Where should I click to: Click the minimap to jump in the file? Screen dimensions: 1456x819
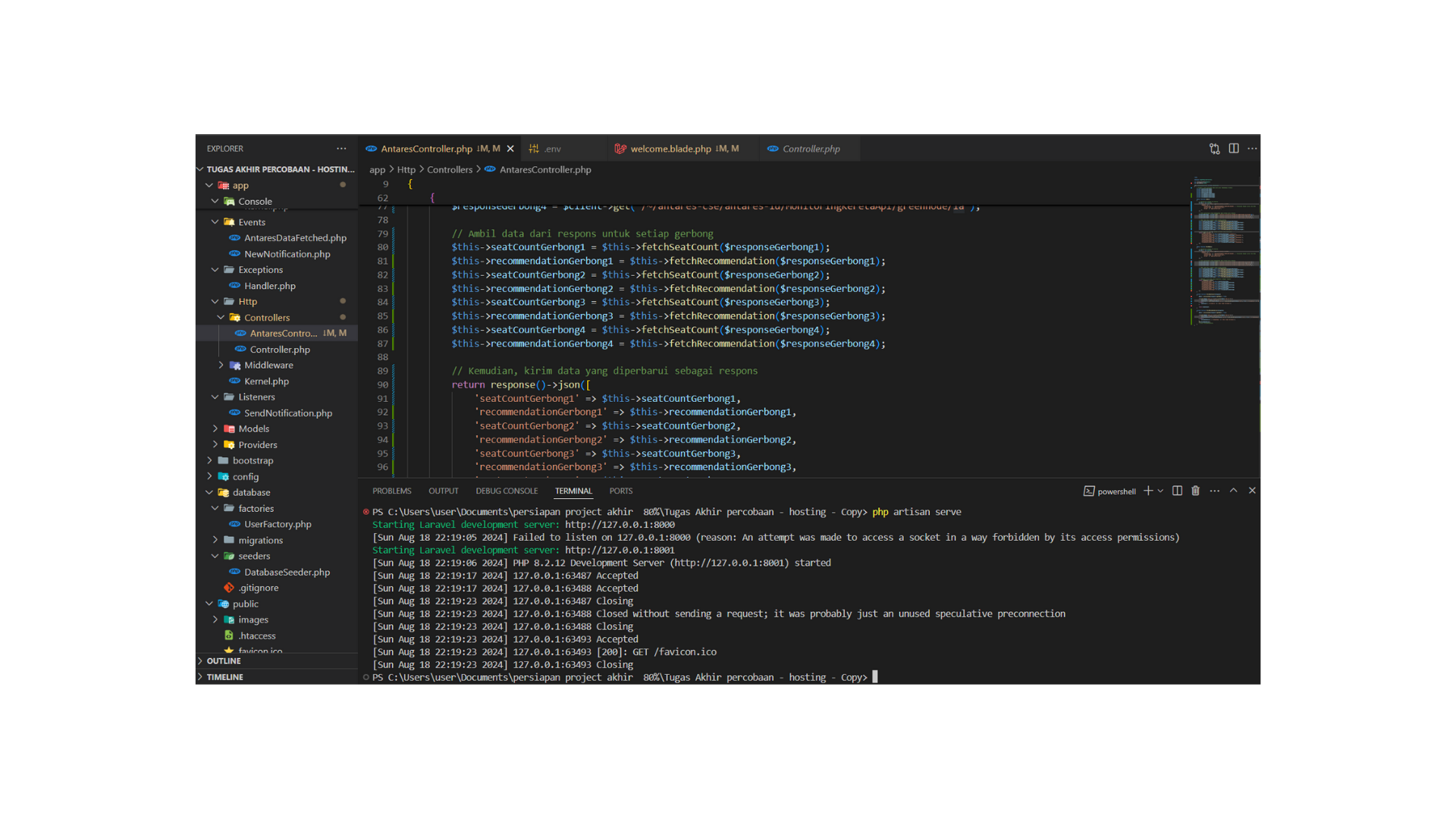pyautogui.click(x=1222, y=250)
